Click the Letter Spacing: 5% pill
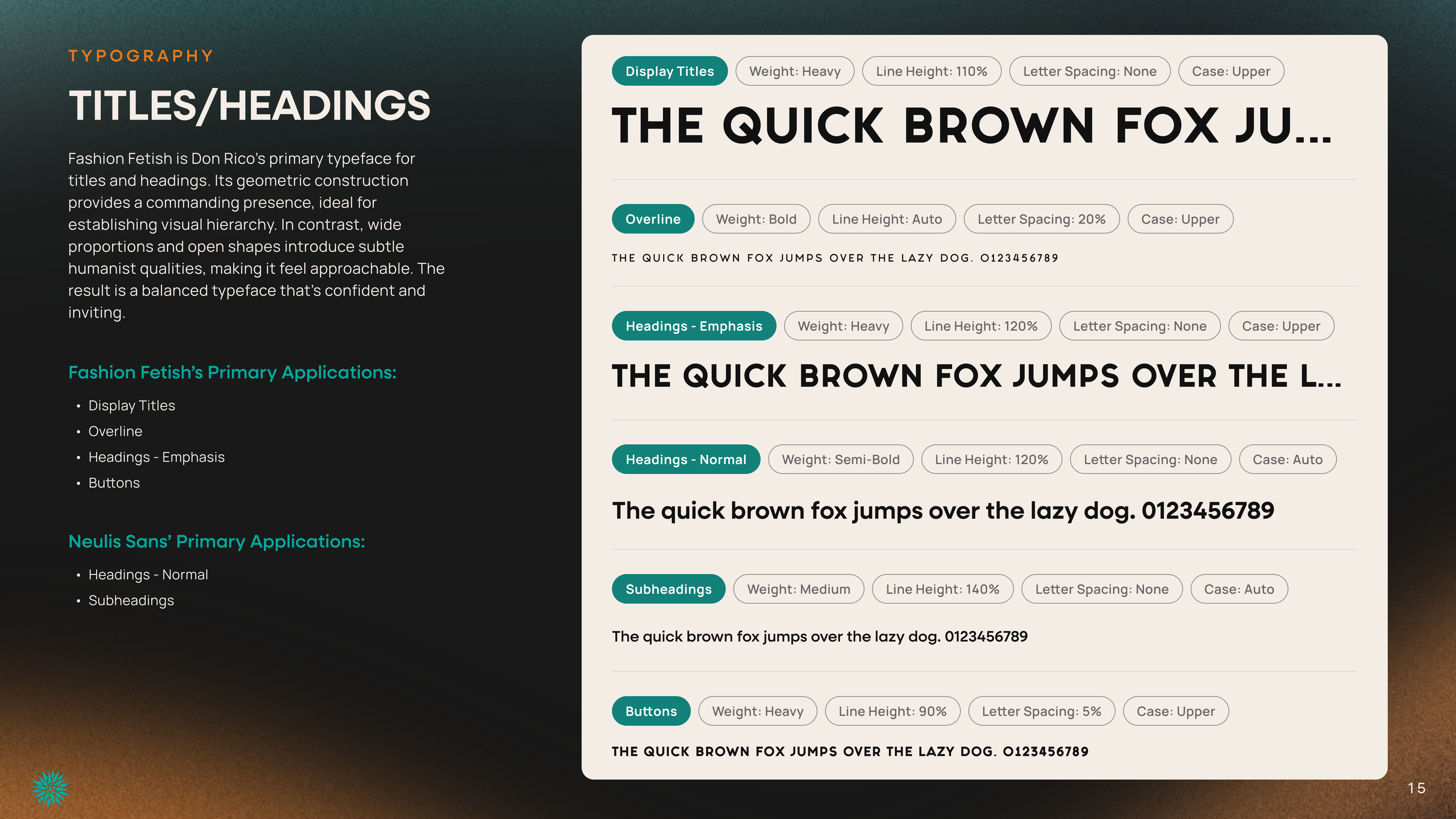Screen dimensions: 1456x819 [x=1041, y=711]
